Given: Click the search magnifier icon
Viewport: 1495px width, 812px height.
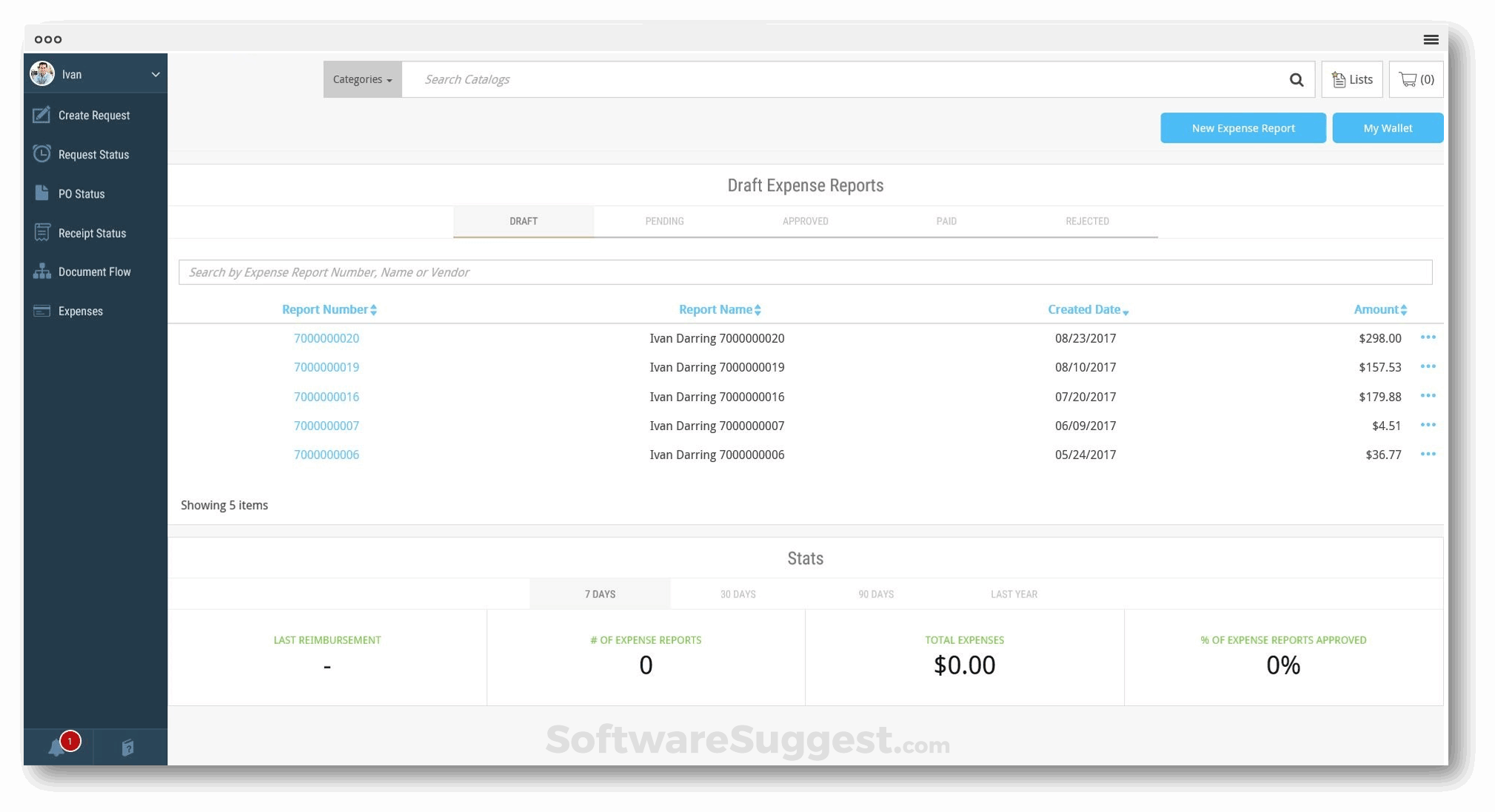Looking at the screenshot, I should (1296, 80).
